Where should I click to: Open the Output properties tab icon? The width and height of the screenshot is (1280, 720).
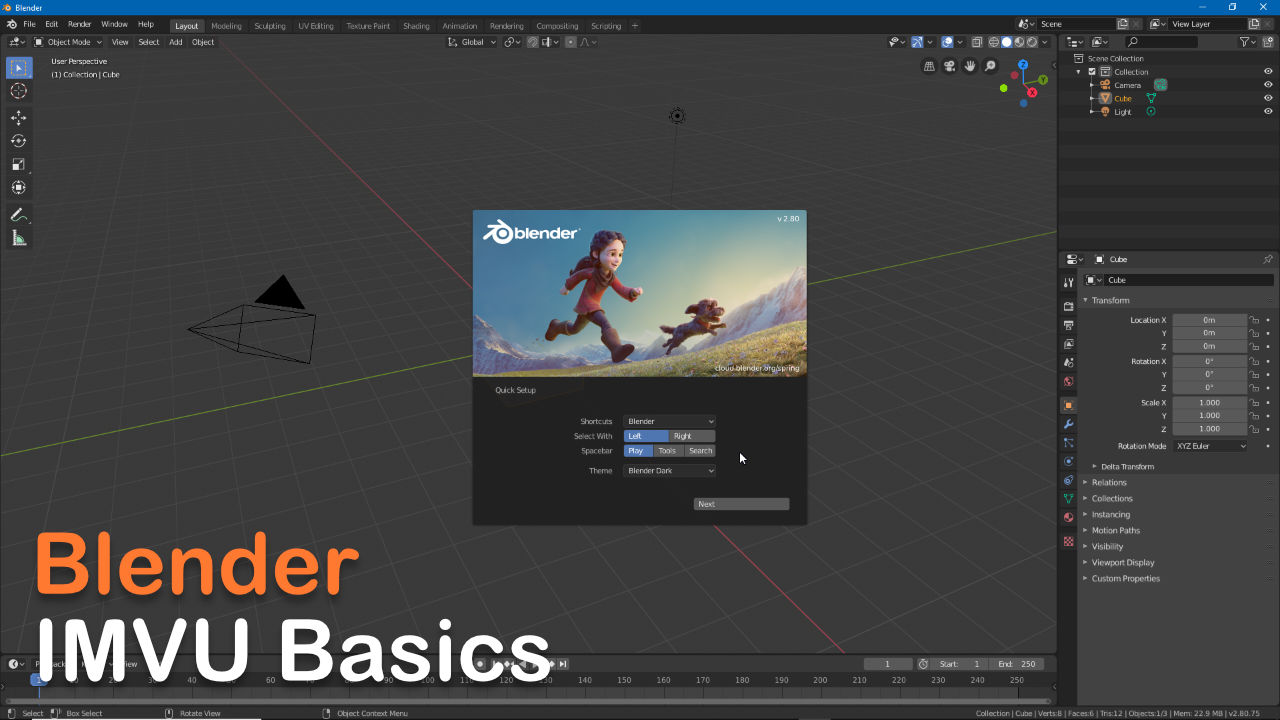click(x=1069, y=325)
